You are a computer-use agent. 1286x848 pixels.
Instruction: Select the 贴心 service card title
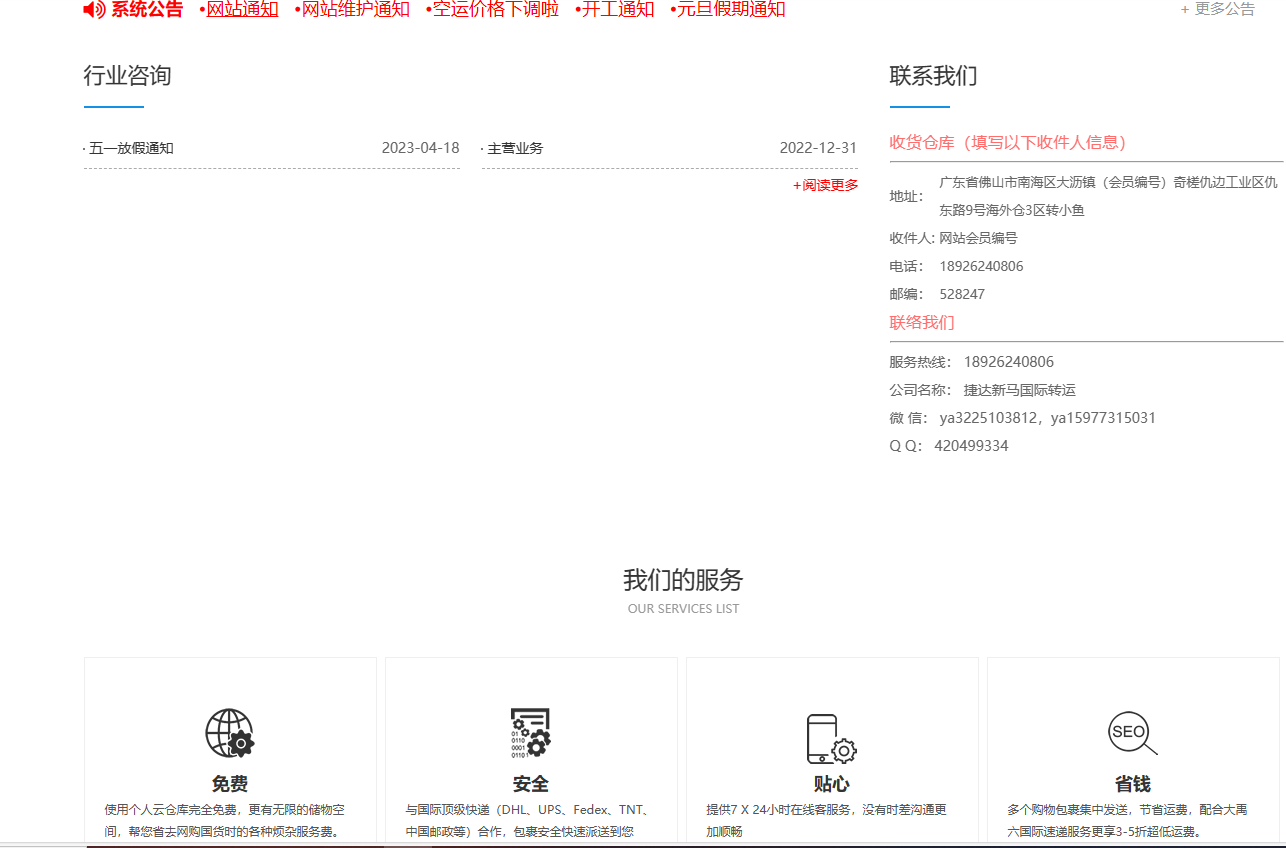831,784
